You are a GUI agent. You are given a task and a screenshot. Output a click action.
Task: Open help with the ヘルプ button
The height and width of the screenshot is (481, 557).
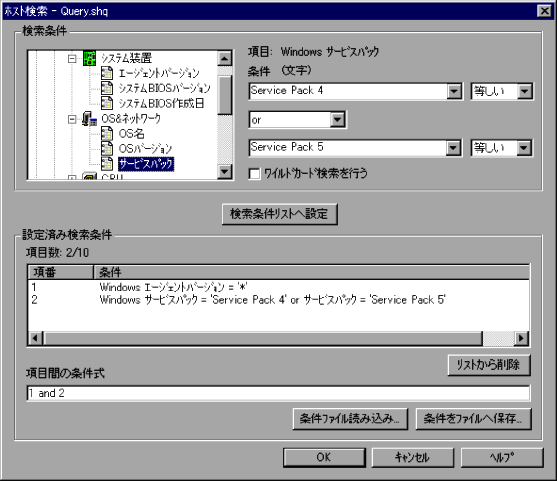point(502,457)
